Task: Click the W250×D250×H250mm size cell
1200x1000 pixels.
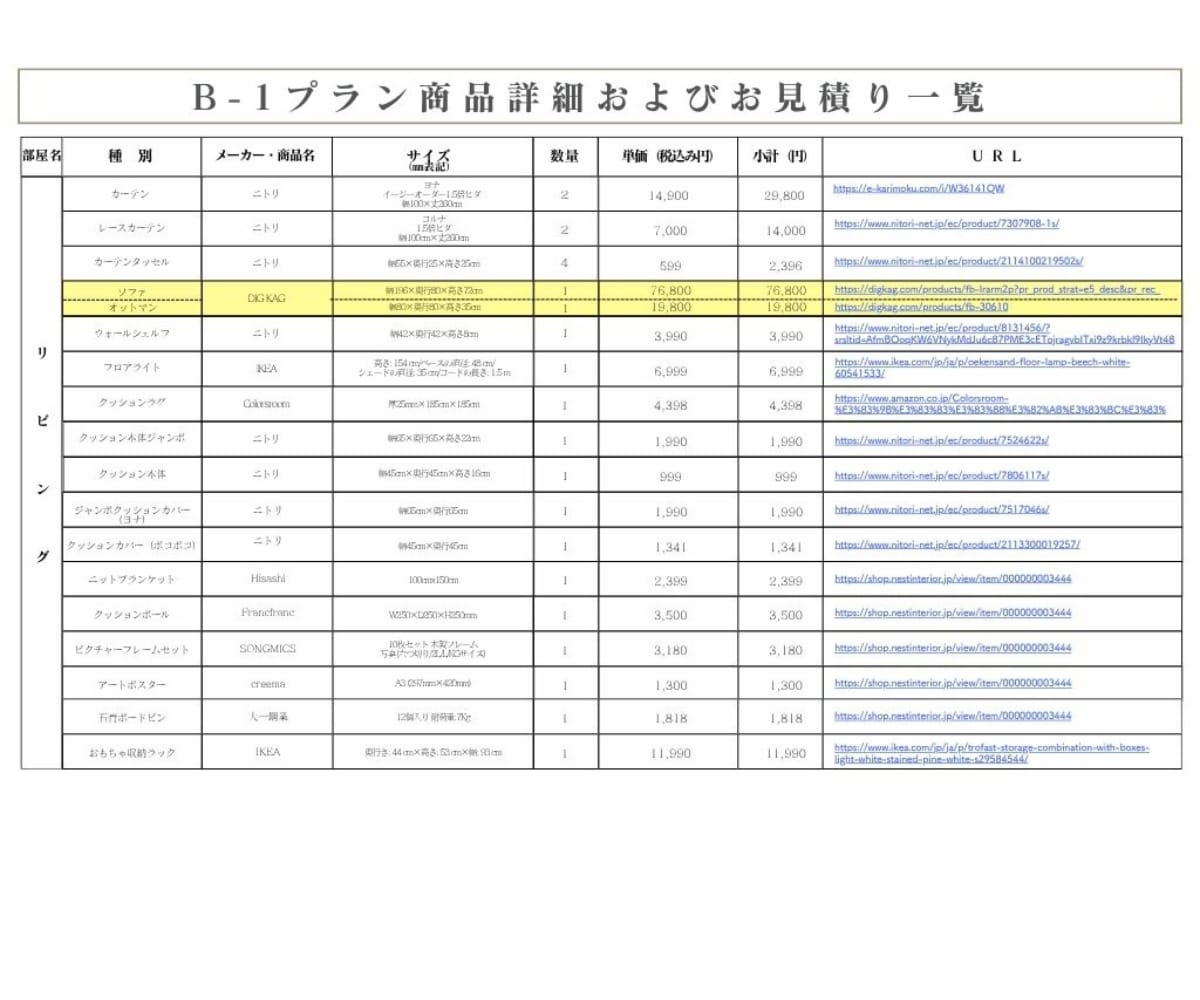Action: coord(432,615)
